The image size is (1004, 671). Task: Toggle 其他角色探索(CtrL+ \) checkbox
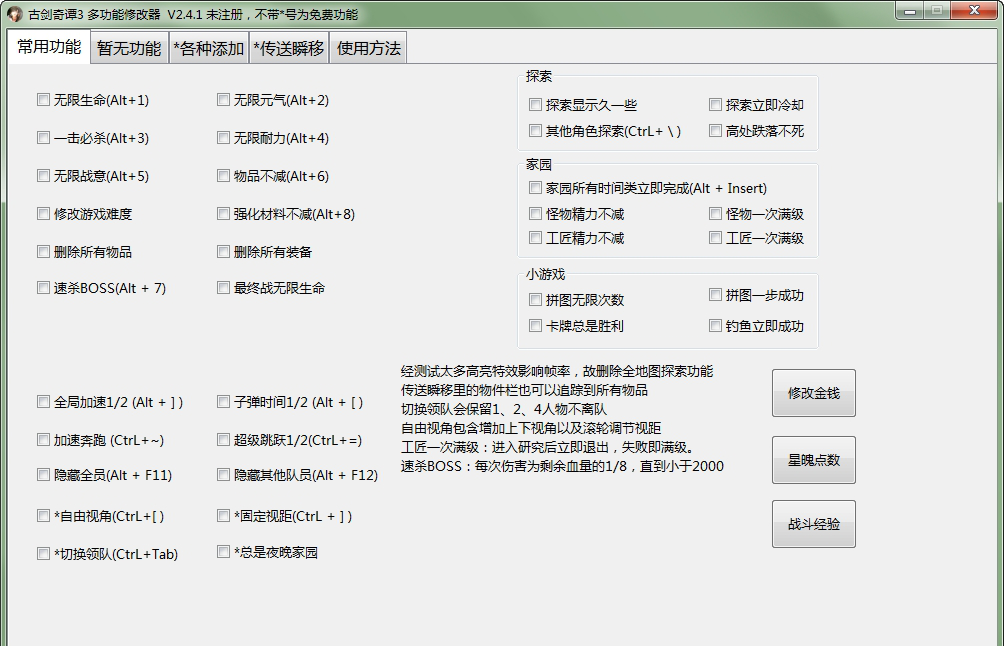tap(536, 131)
